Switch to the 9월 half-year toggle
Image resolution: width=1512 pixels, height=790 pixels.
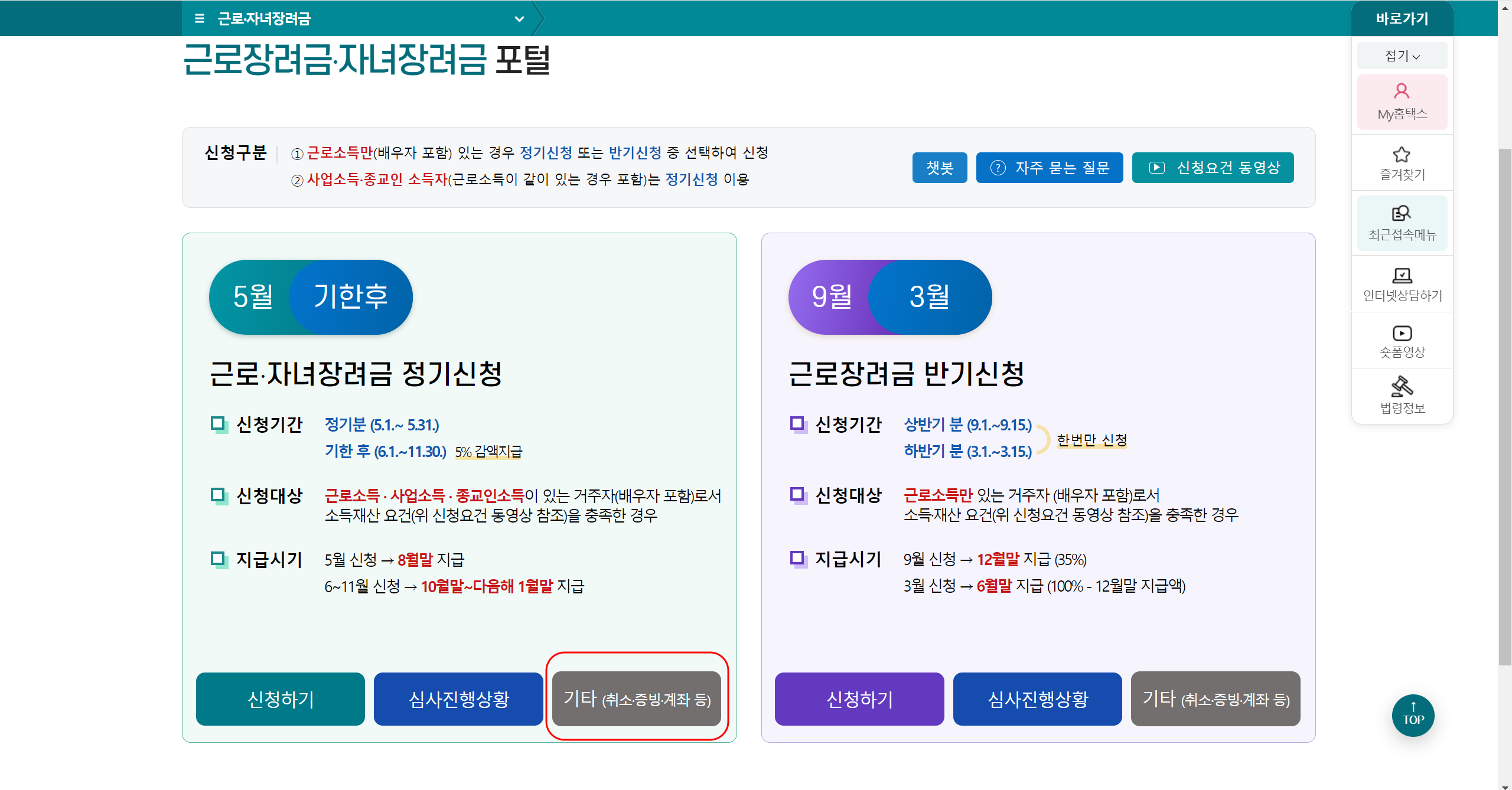tap(832, 296)
